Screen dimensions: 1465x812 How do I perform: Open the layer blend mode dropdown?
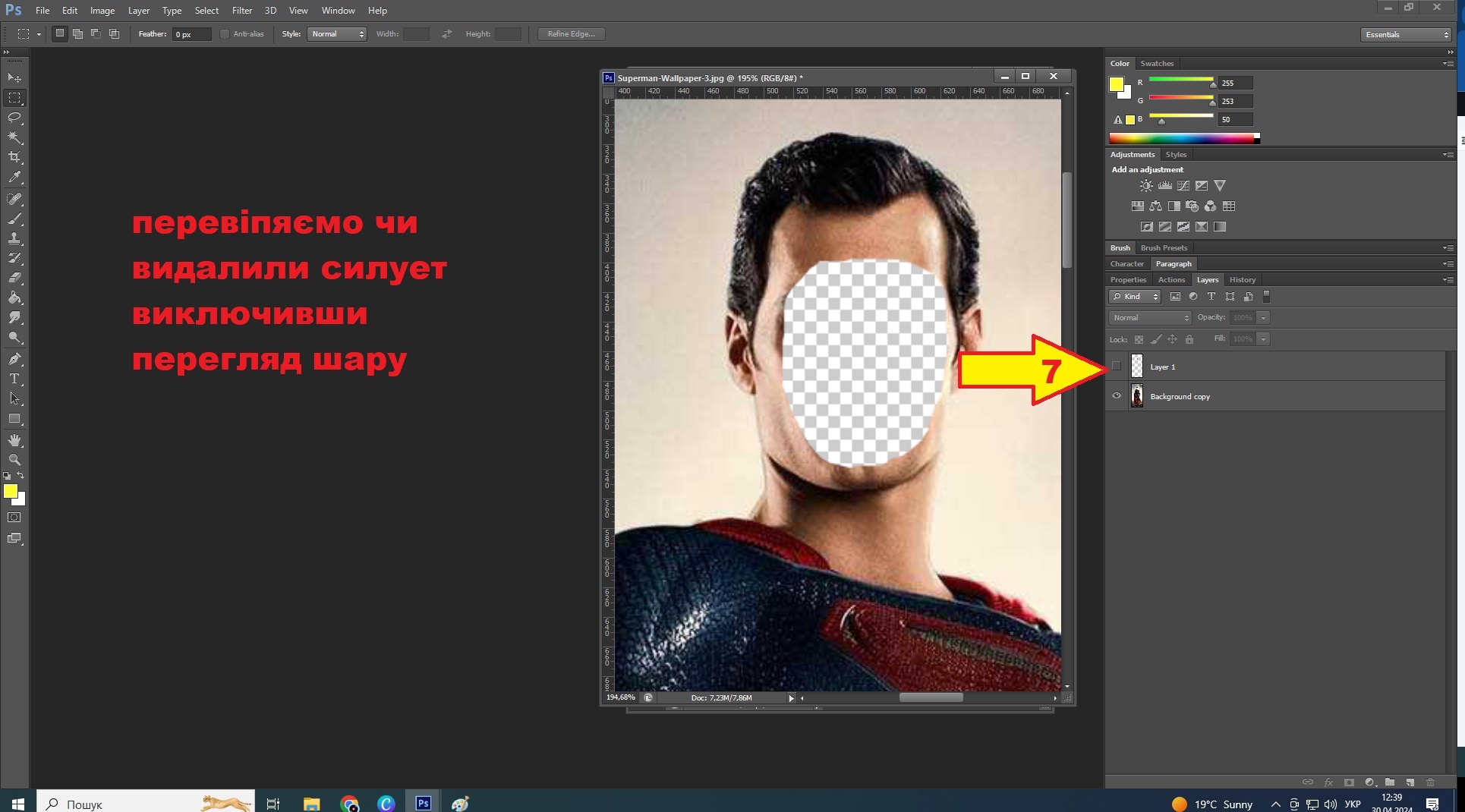pos(1150,318)
